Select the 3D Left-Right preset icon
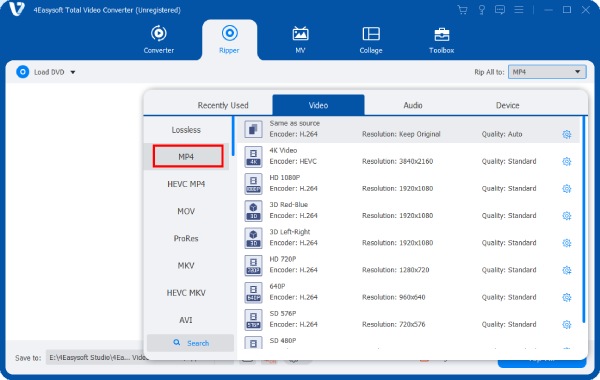Viewport: 600px width, 380px height. (253, 238)
